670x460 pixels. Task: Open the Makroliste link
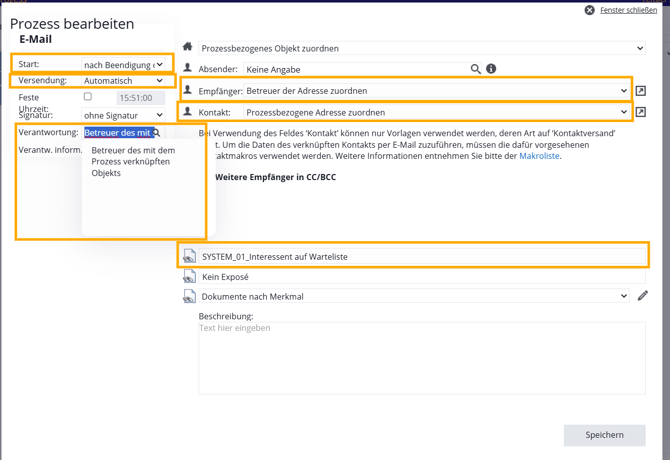539,156
